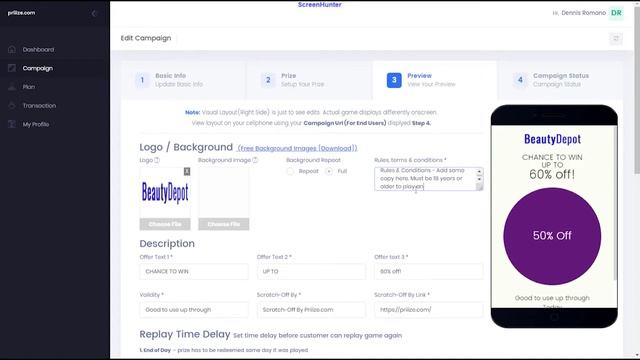Click the purple 50% Off scratch circle
Image resolution: width=640 pixels, height=360 pixels.
click(552, 236)
